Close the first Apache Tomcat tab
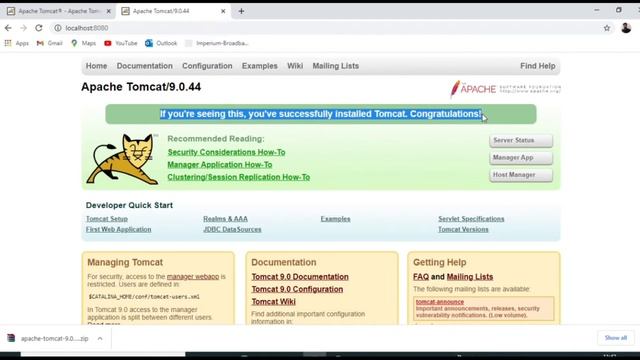The image size is (640, 360). click(109, 11)
